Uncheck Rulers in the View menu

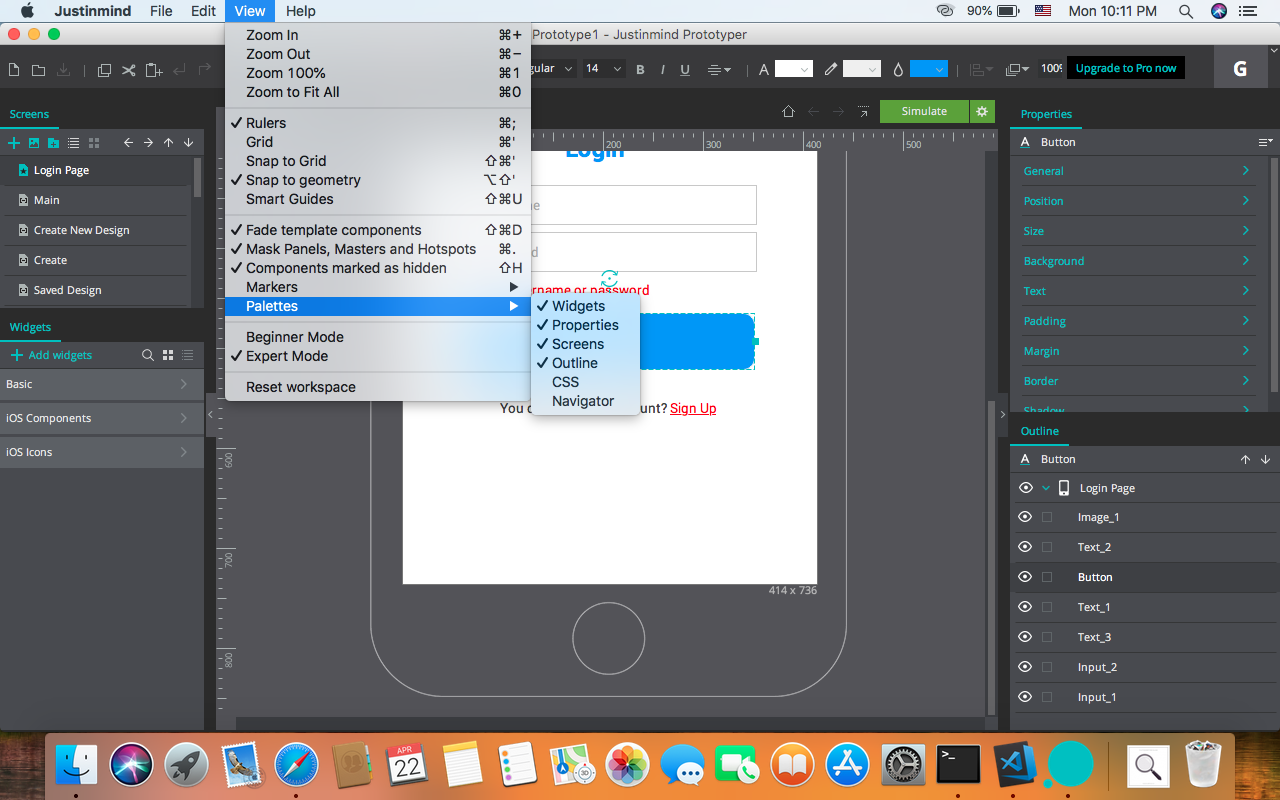pos(266,123)
